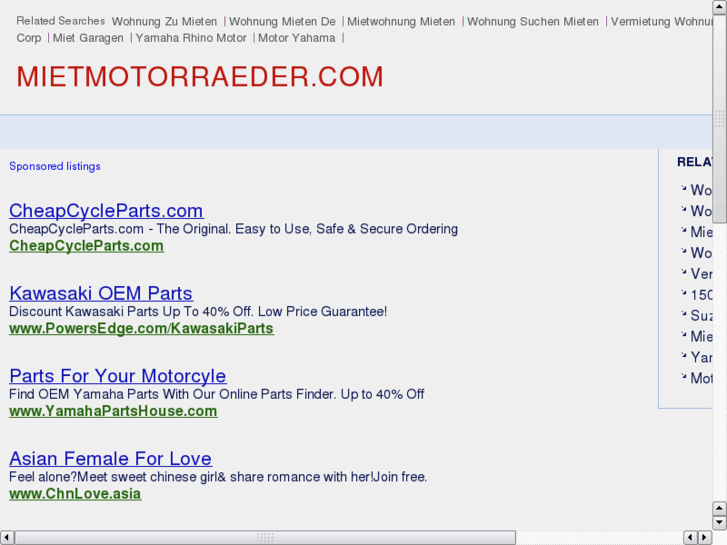Click the 'Corp' related search link

29,38
